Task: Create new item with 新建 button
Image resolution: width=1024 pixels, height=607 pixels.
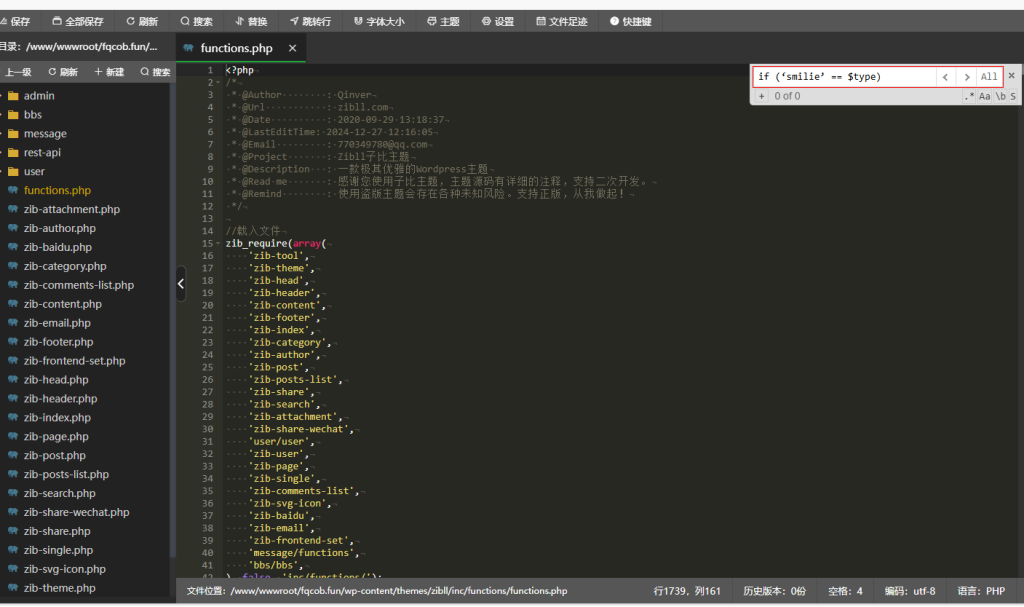Action: click(109, 72)
